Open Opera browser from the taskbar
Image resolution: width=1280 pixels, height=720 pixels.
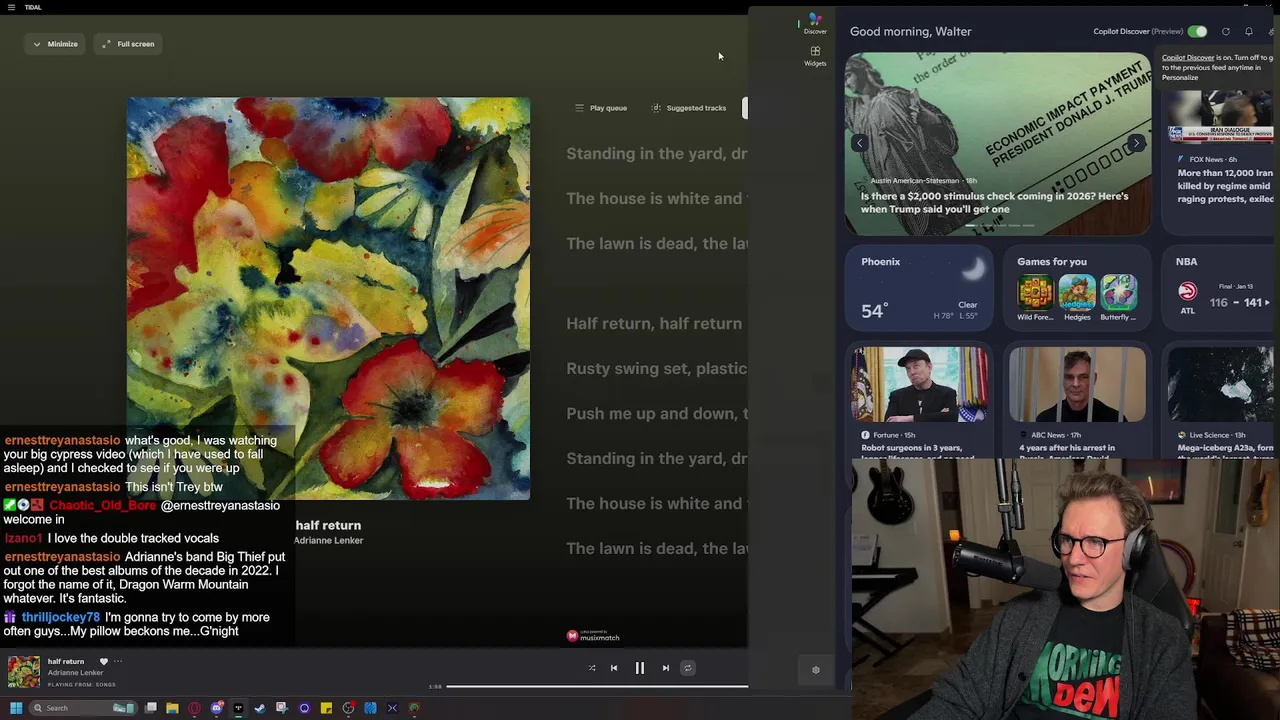coord(194,708)
